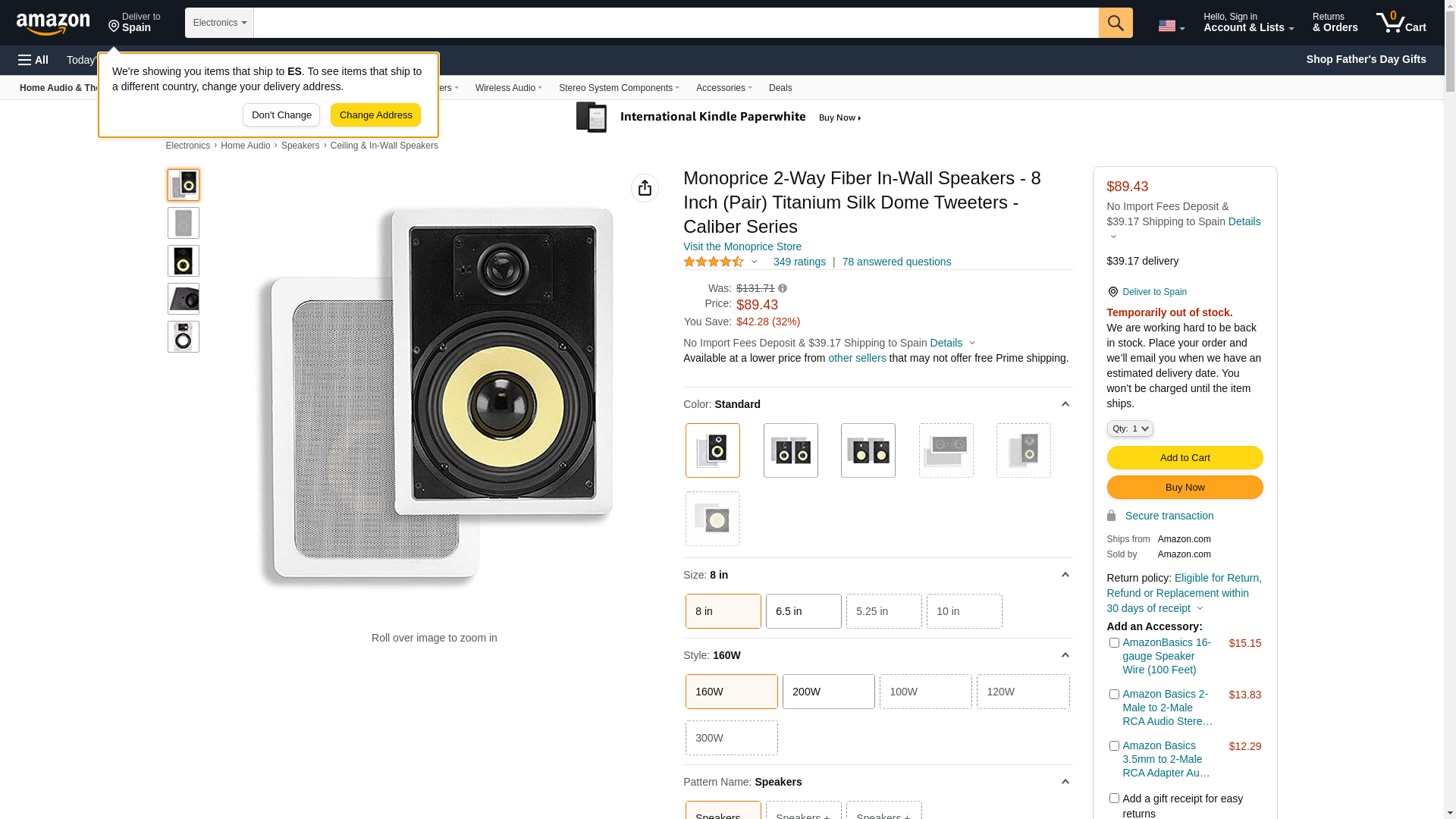This screenshot has height=819, width=1456.
Task: Check the AmazonBasics 16-gauge Speaker Wire accessory
Action: tap(1114, 643)
